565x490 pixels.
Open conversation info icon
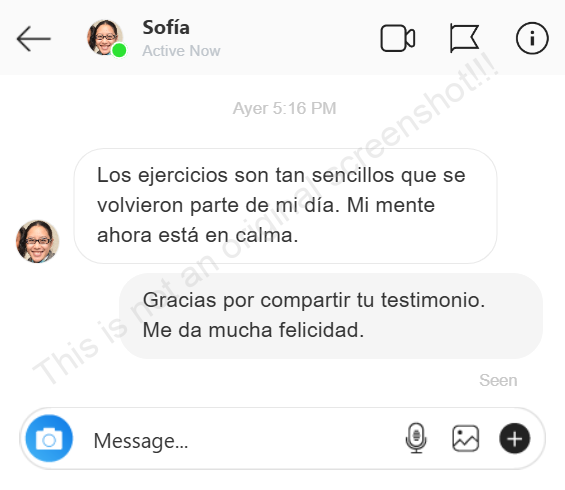click(532, 38)
